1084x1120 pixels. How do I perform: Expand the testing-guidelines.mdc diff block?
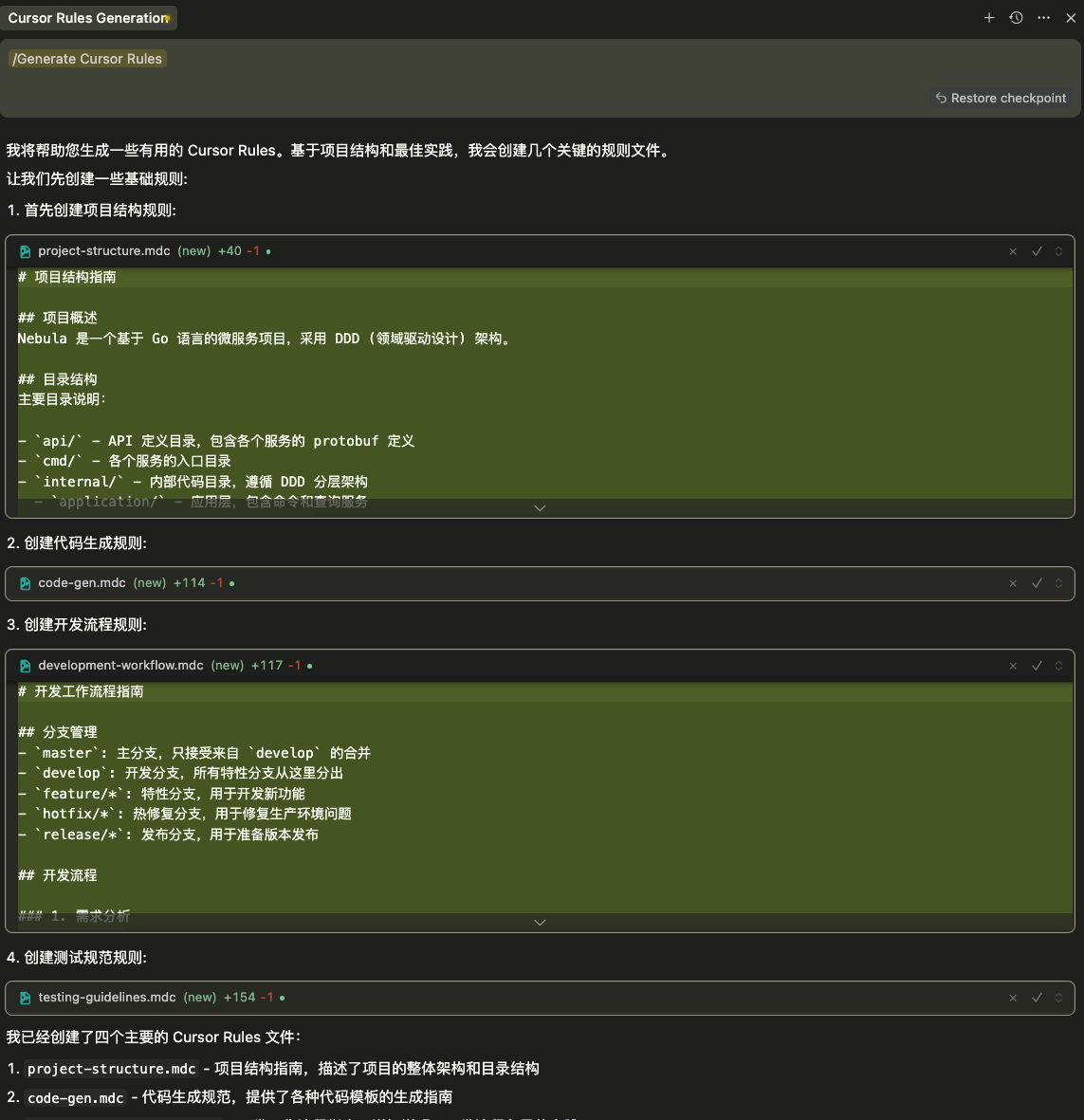tap(1058, 998)
